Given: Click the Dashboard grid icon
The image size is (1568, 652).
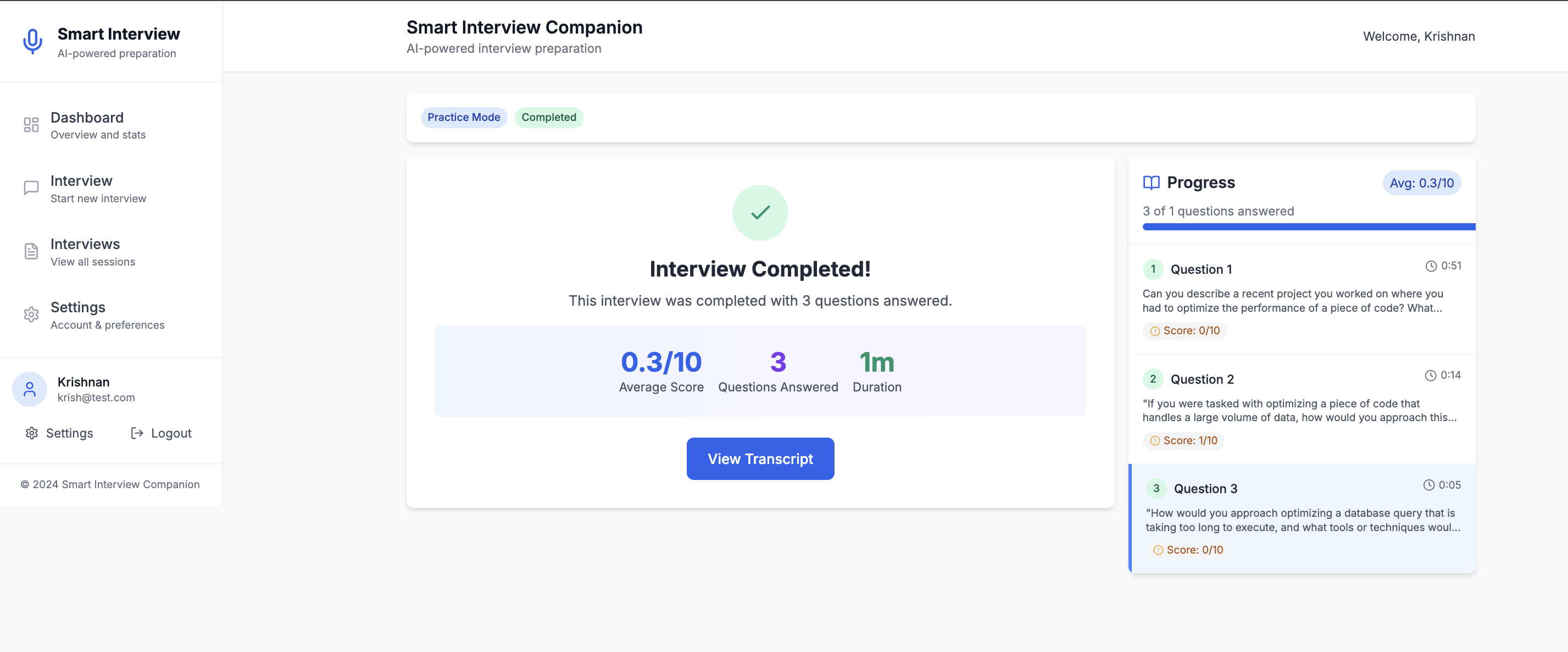Looking at the screenshot, I should [31, 125].
